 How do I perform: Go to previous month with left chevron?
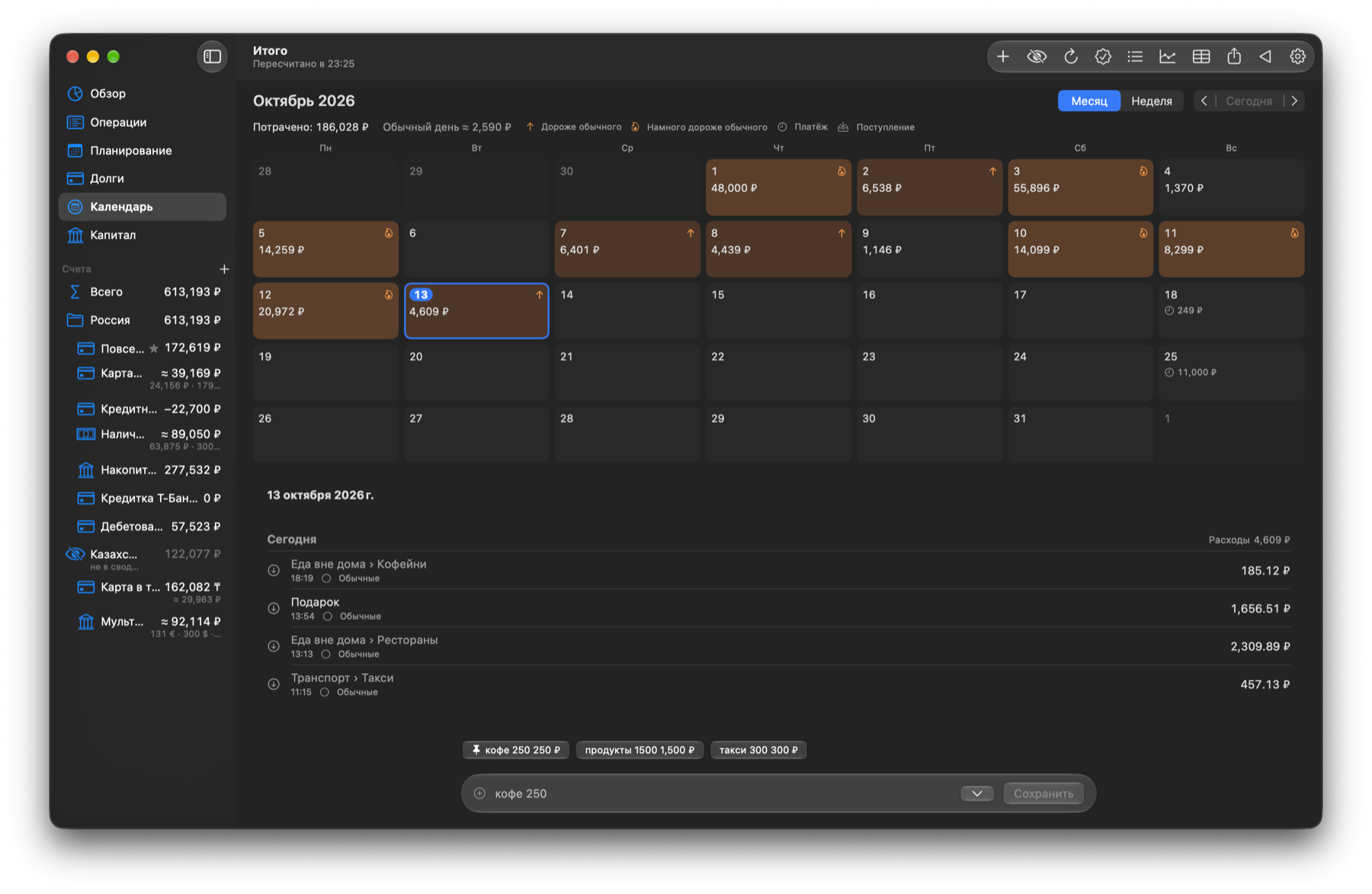coord(1204,101)
